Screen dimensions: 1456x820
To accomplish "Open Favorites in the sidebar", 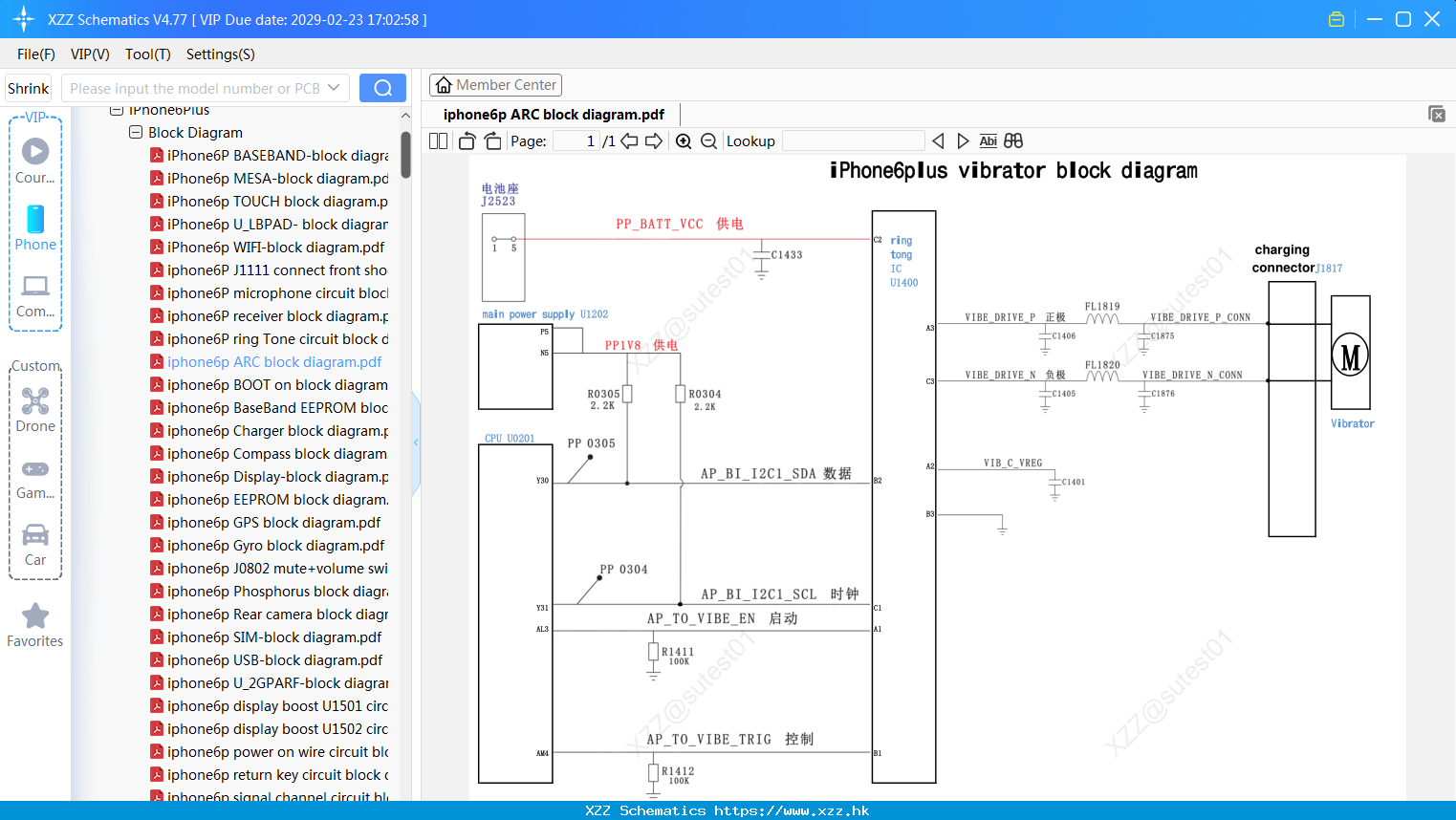I will (35, 626).
